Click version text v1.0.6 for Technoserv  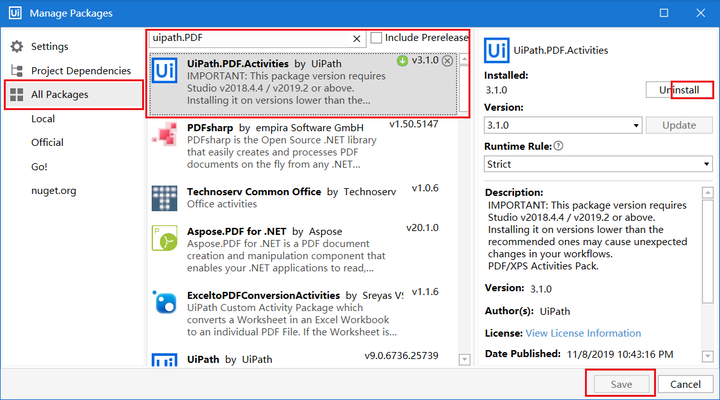425,188
